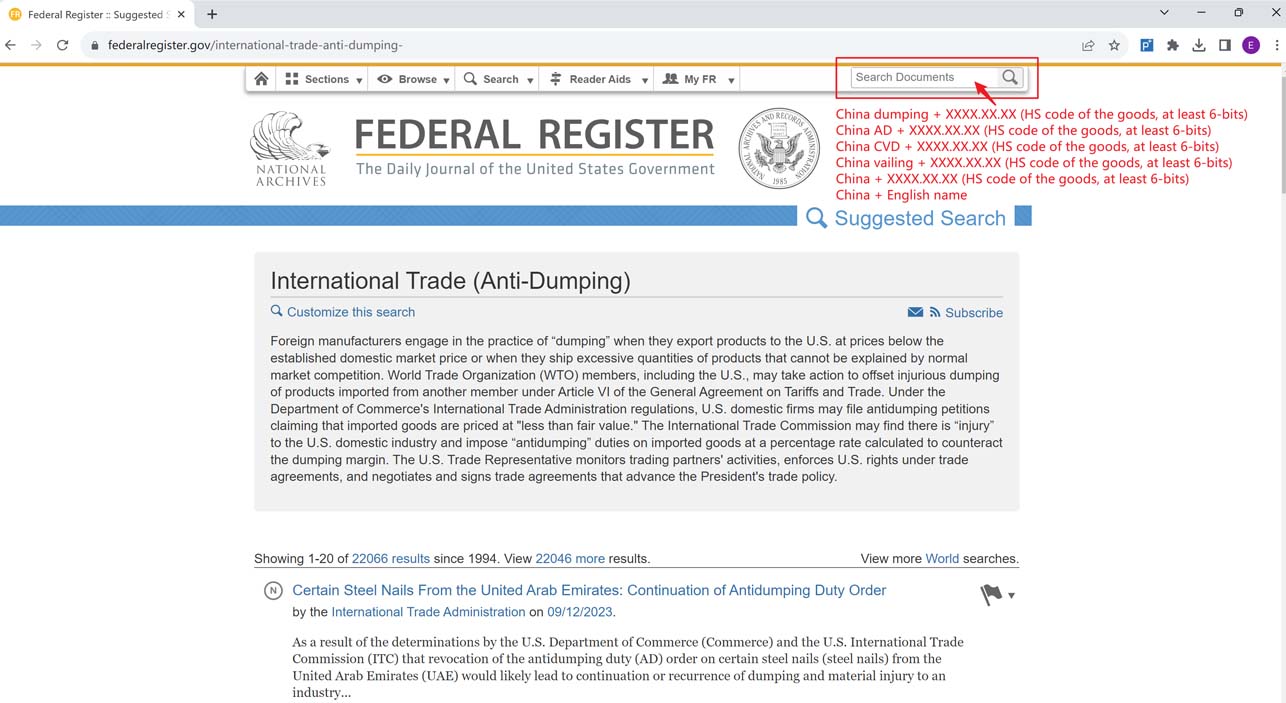Bookmark this page with star icon

pyautogui.click(x=1114, y=45)
